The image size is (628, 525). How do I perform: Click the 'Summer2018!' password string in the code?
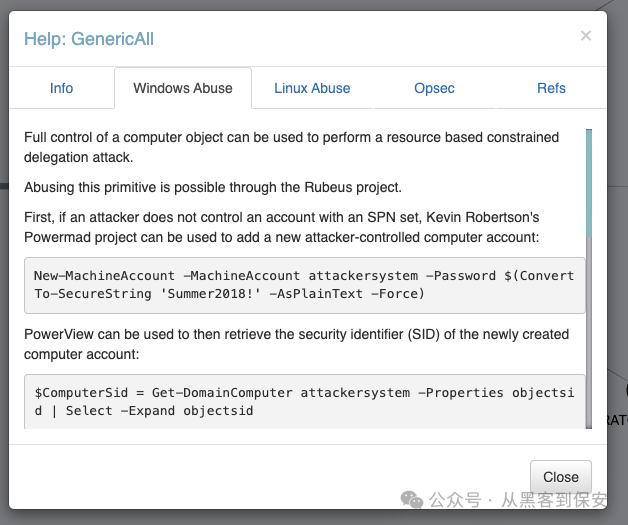coord(205,293)
